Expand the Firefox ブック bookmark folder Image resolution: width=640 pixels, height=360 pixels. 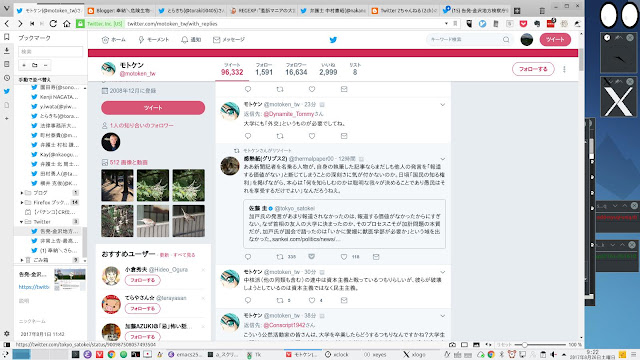tap(22, 202)
